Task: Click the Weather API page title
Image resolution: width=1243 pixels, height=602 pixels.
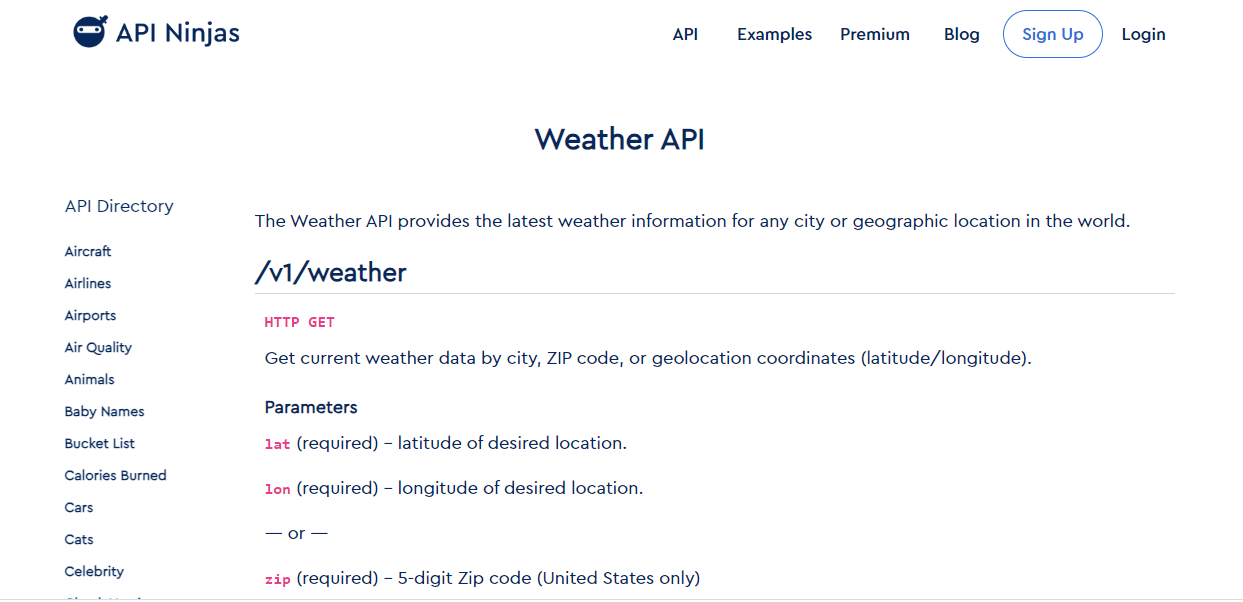Action: 620,139
